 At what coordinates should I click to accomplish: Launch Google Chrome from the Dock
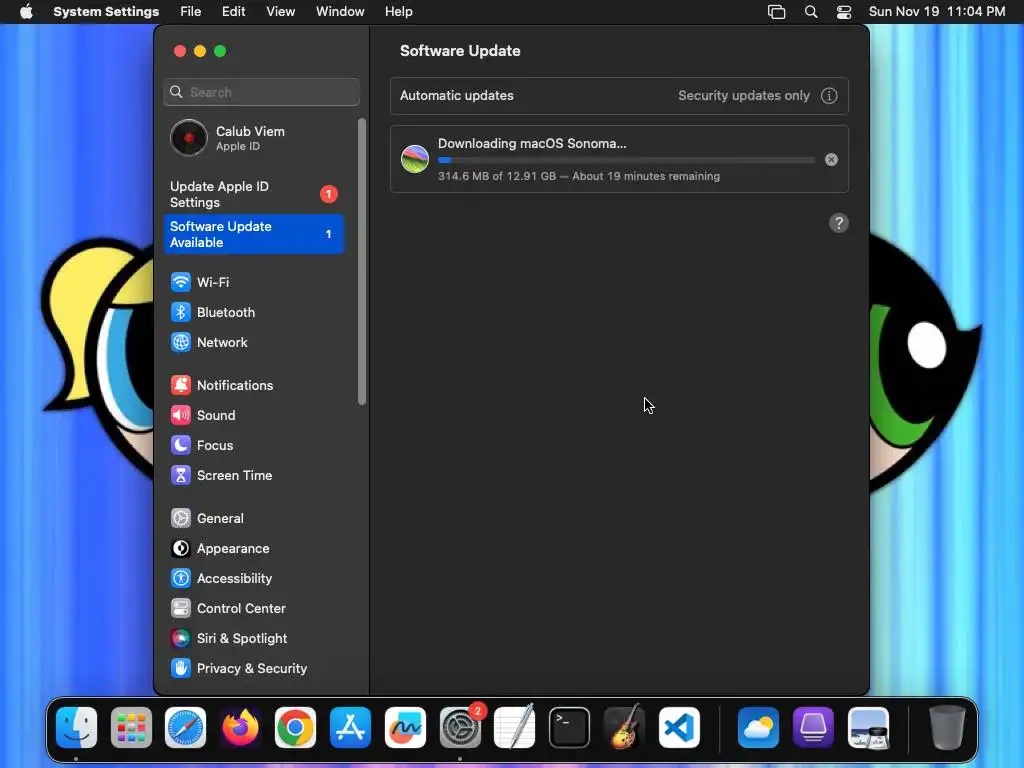click(295, 728)
